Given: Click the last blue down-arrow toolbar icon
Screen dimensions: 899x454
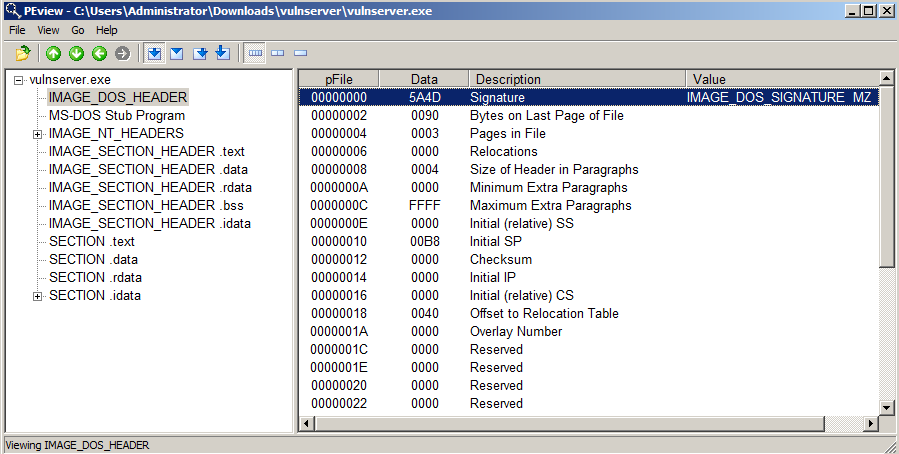Looking at the screenshot, I should (222, 53).
